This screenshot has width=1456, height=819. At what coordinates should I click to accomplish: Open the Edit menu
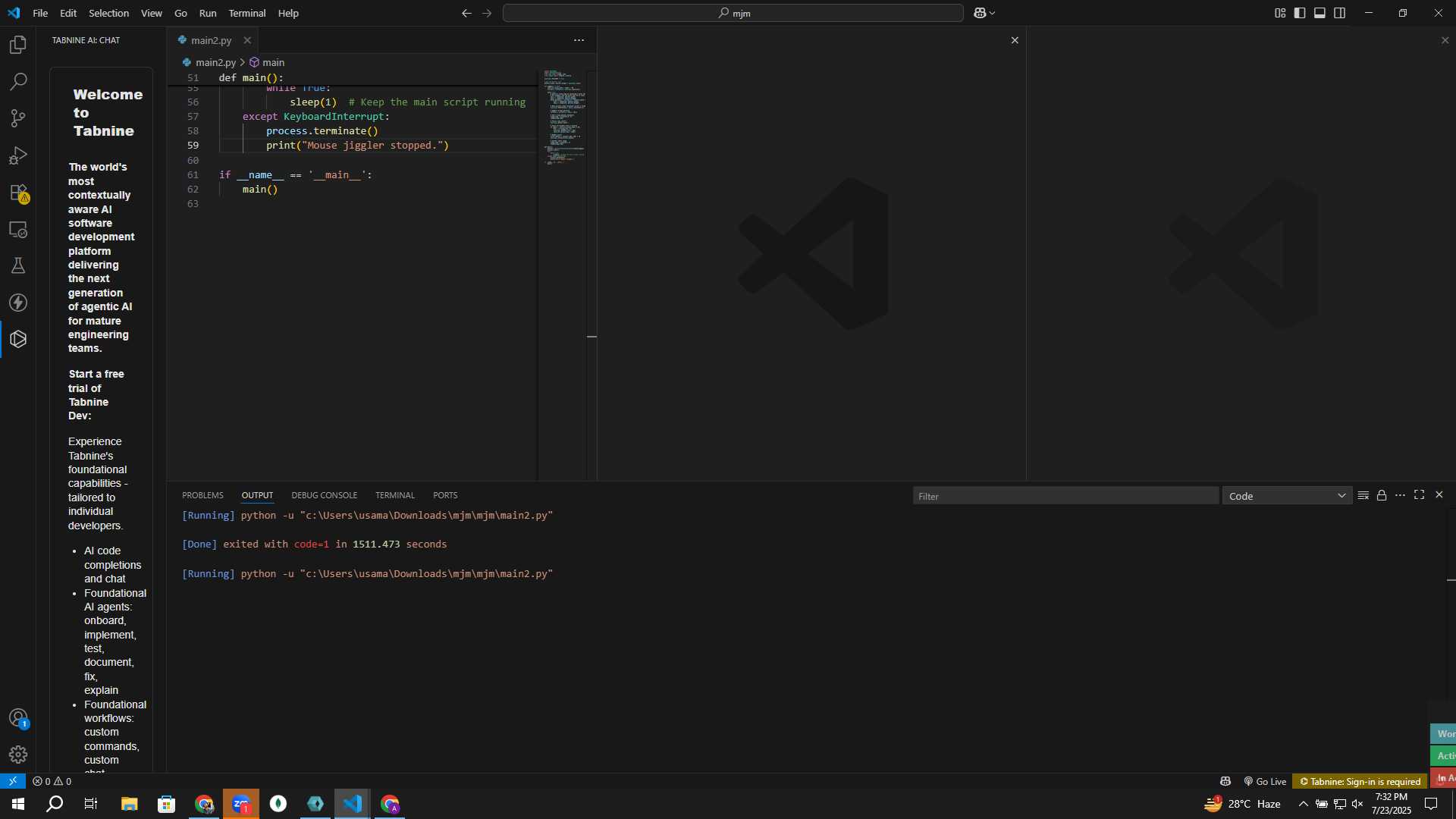pyautogui.click(x=68, y=13)
